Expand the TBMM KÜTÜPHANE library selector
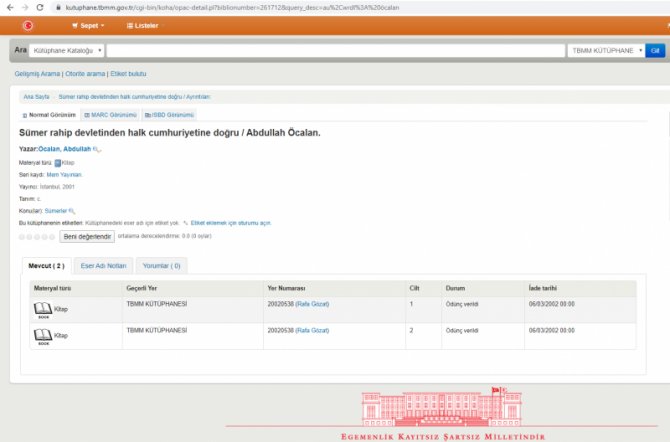The image size is (670, 442). pos(606,50)
